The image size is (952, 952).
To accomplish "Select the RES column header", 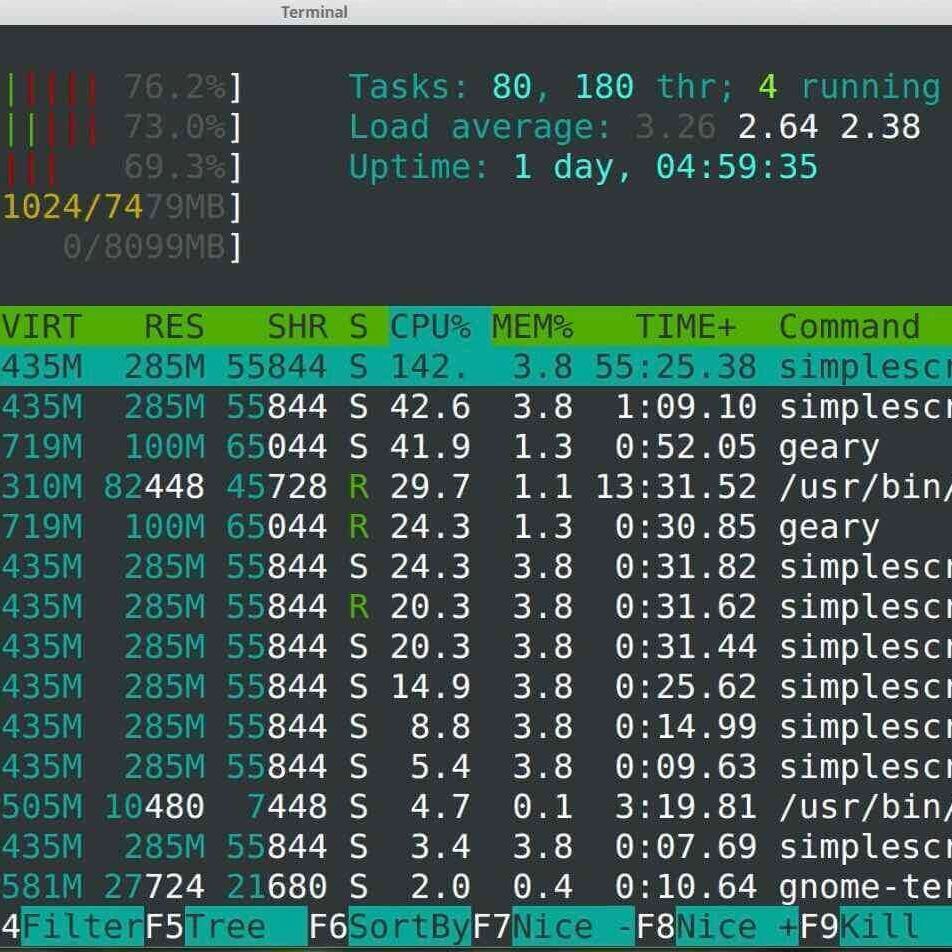I will 174,327.
